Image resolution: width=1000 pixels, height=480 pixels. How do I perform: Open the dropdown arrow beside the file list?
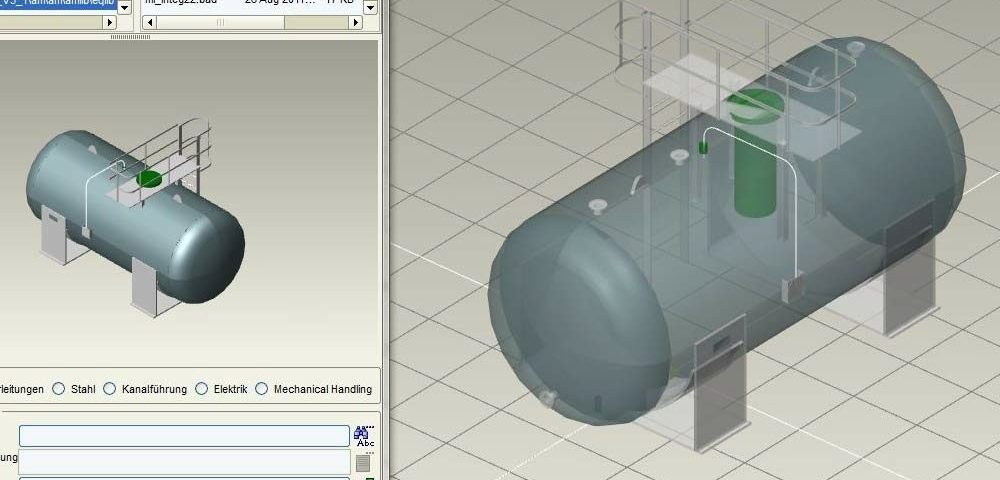coord(371,6)
